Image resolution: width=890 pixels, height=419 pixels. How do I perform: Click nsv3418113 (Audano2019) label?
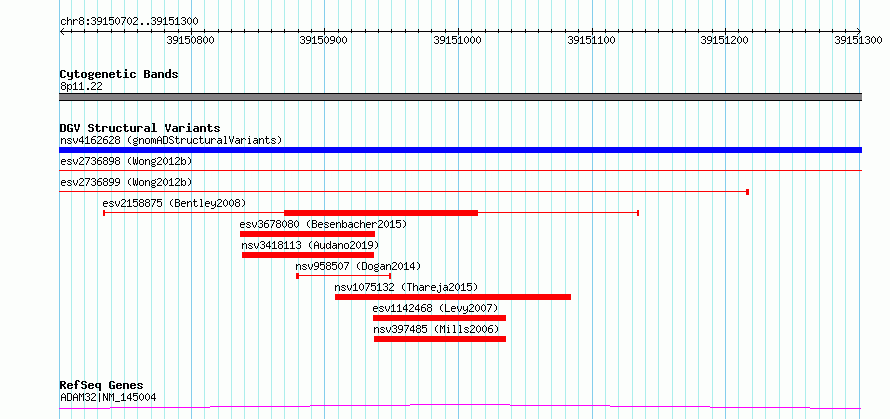coord(310,245)
